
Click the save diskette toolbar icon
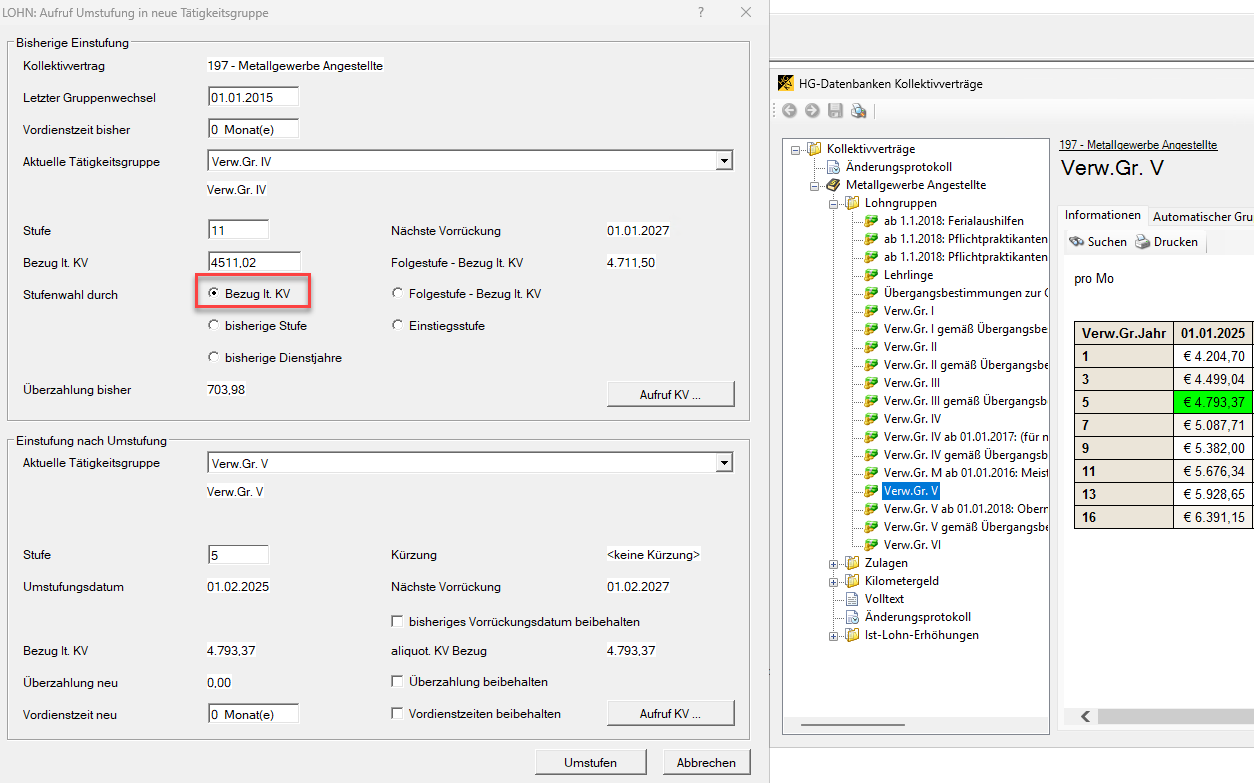pyautogui.click(x=834, y=111)
